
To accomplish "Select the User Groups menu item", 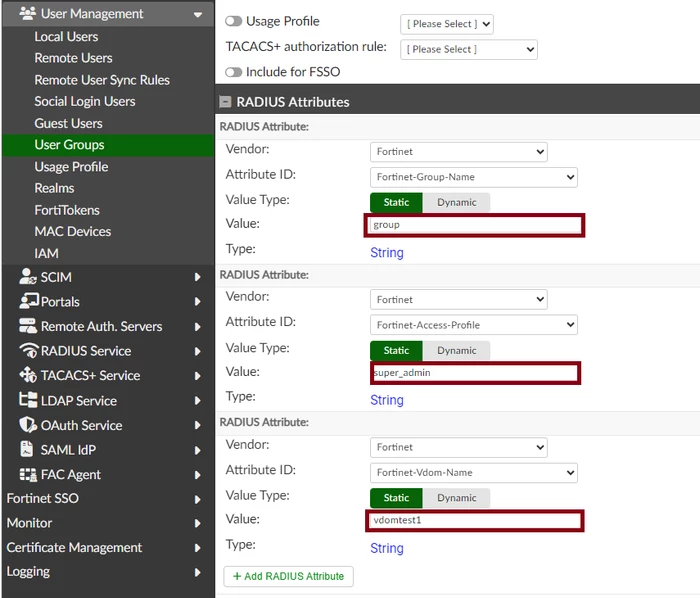I will coord(108,145).
